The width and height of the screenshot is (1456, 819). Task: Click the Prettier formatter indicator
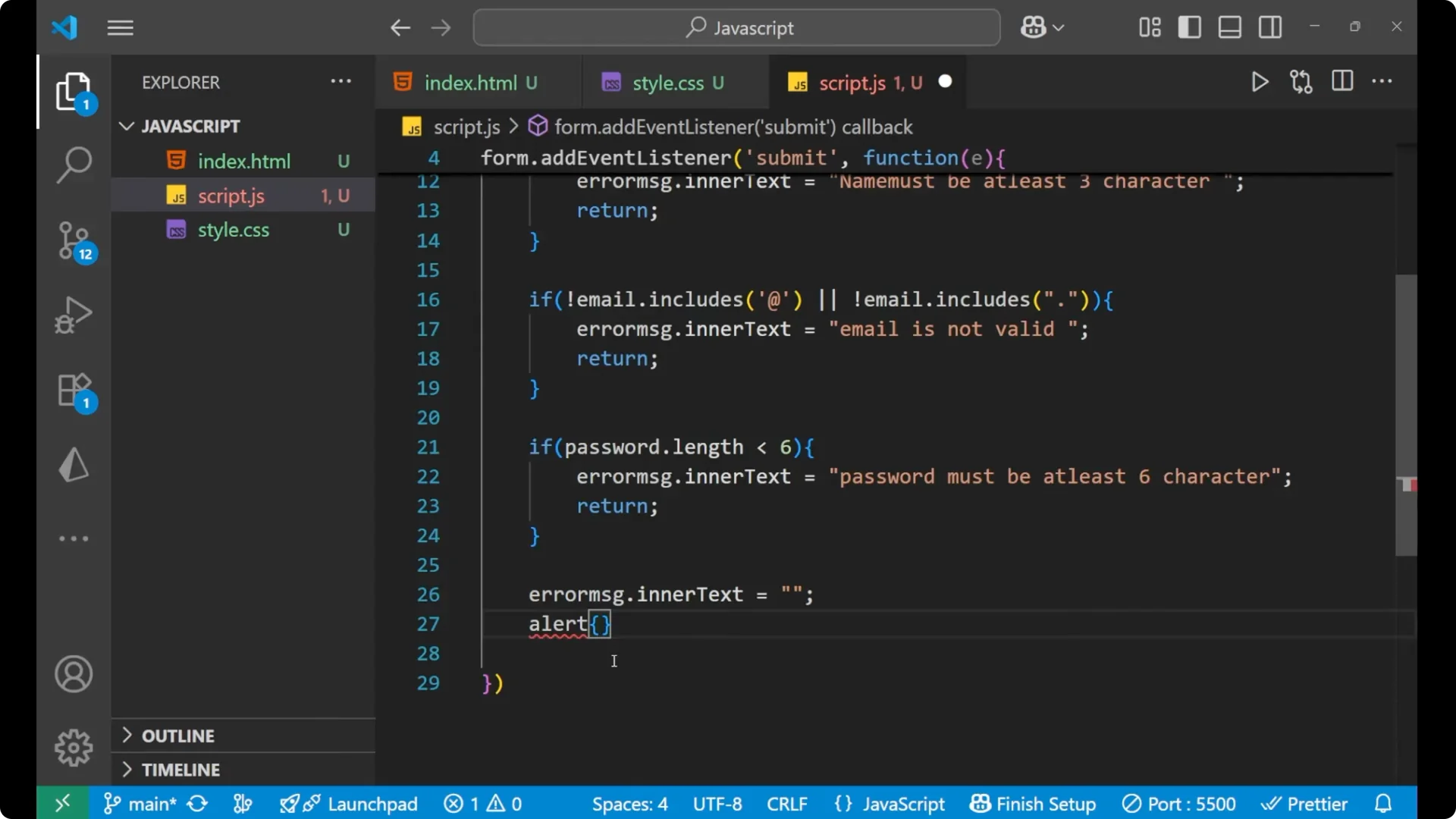tap(1306, 803)
